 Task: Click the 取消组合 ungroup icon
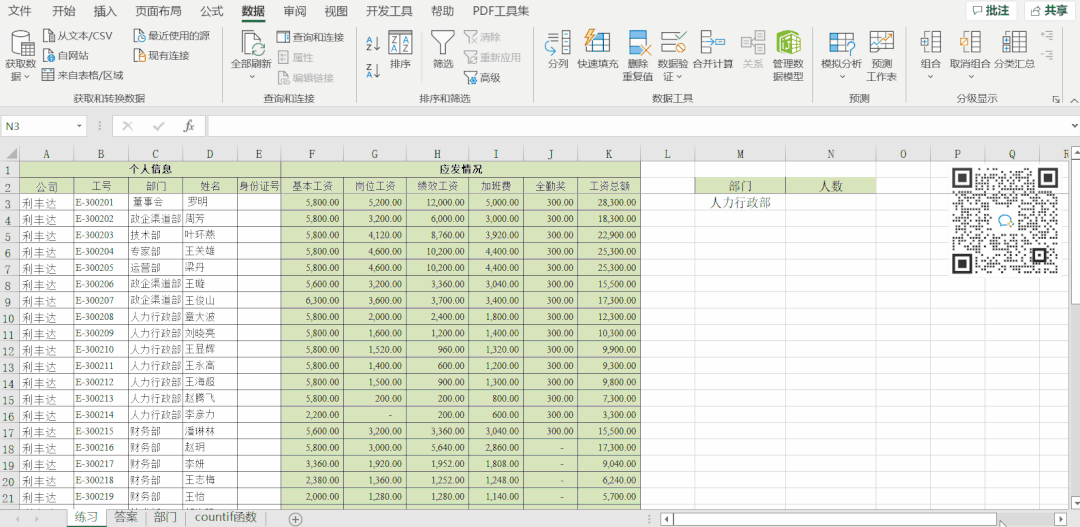(x=970, y=43)
